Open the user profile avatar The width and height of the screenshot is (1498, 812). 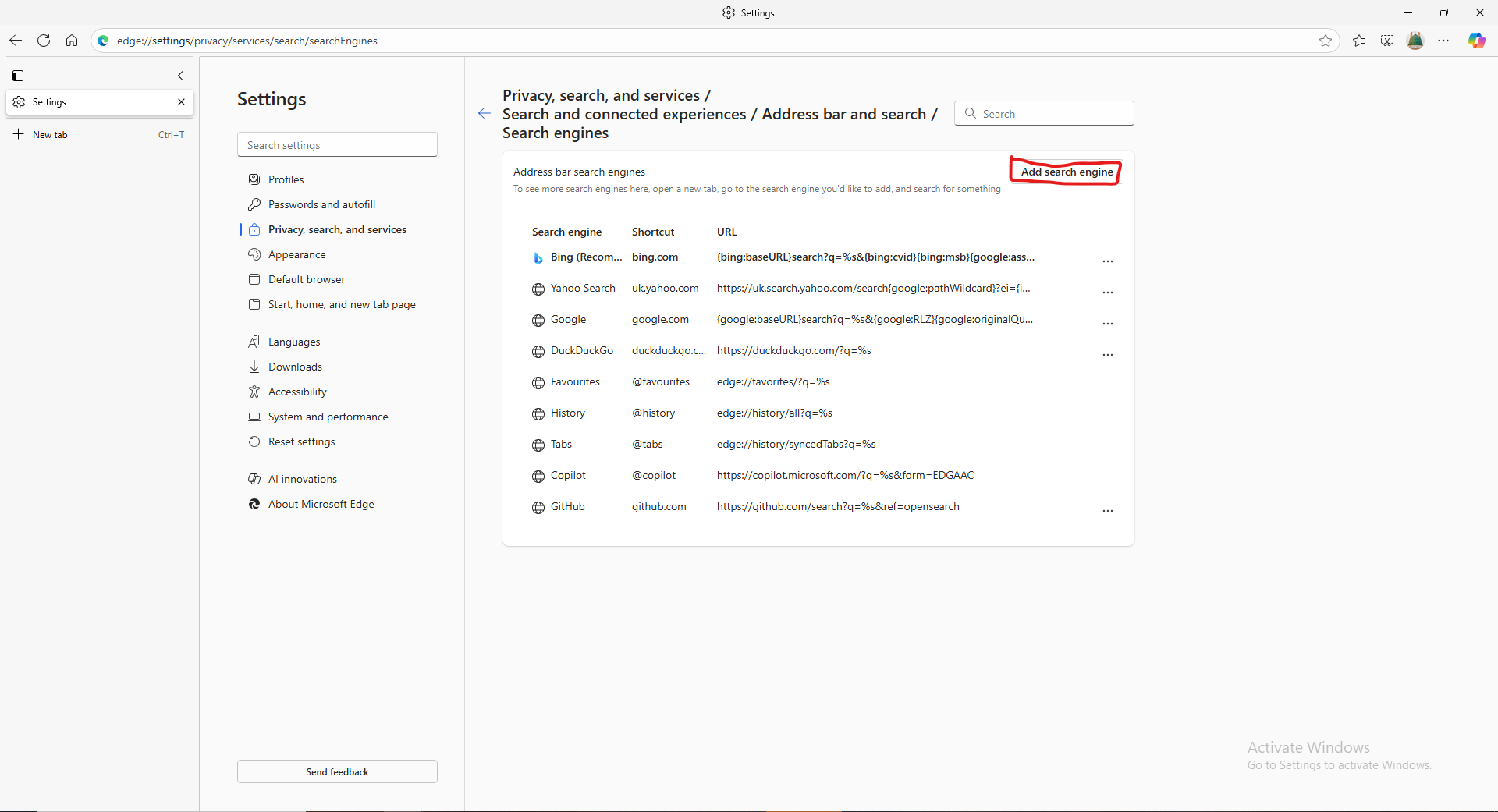click(1415, 41)
